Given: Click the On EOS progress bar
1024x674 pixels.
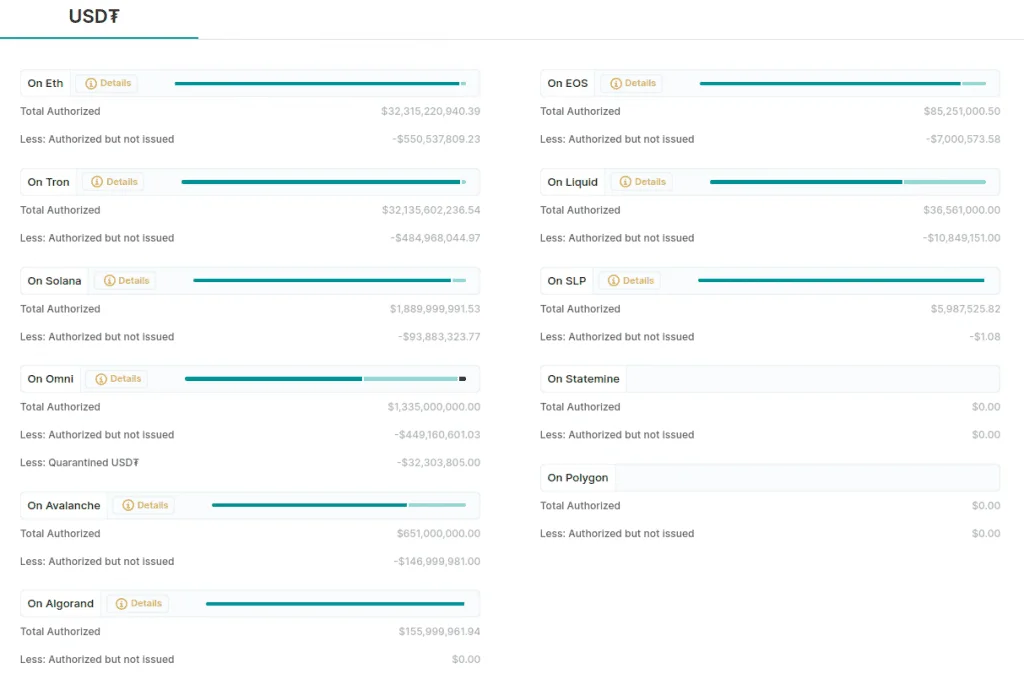Looking at the screenshot, I should coord(842,84).
